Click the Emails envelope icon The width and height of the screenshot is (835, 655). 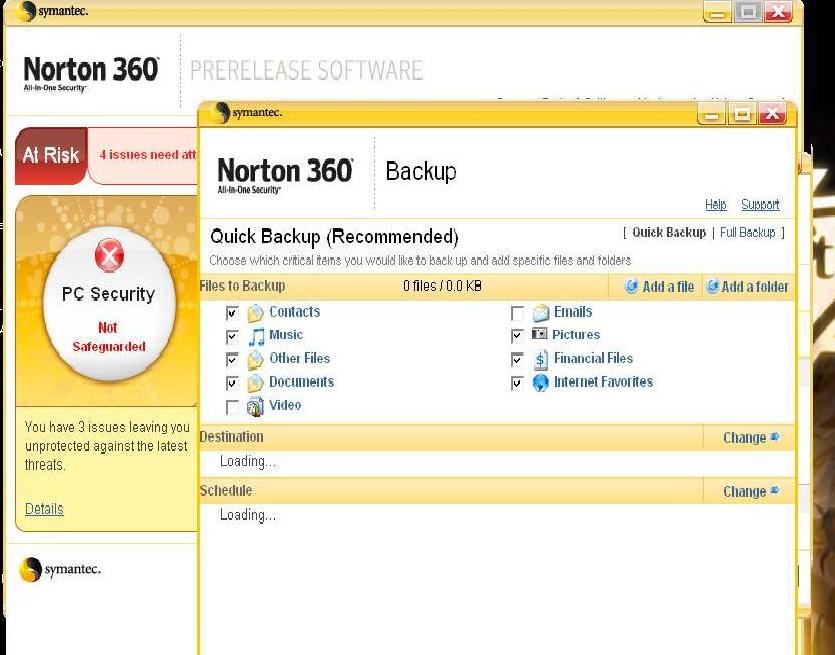[x=541, y=313]
